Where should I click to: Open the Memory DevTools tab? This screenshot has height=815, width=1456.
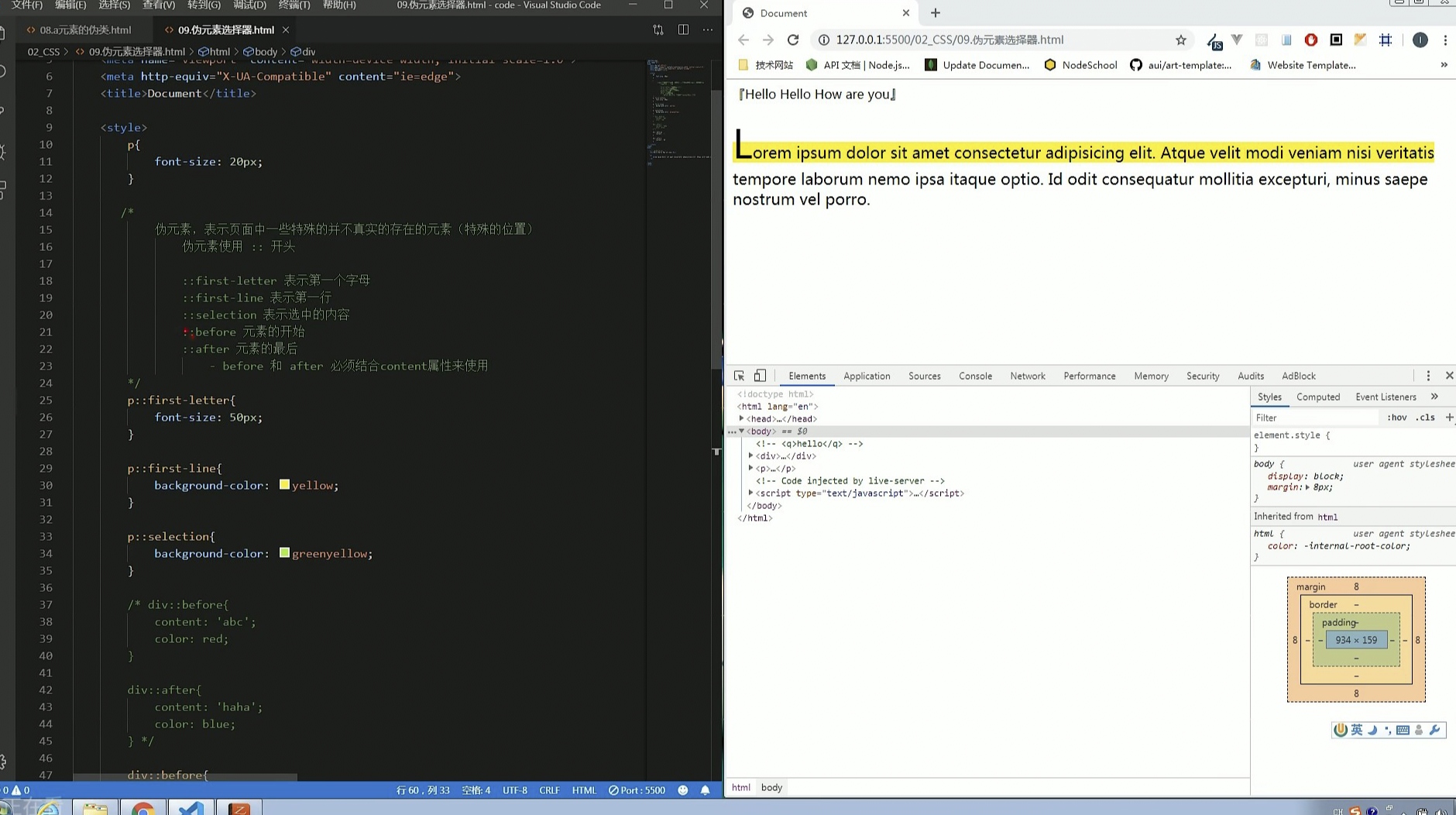pyautogui.click(x=1151, y=376)
